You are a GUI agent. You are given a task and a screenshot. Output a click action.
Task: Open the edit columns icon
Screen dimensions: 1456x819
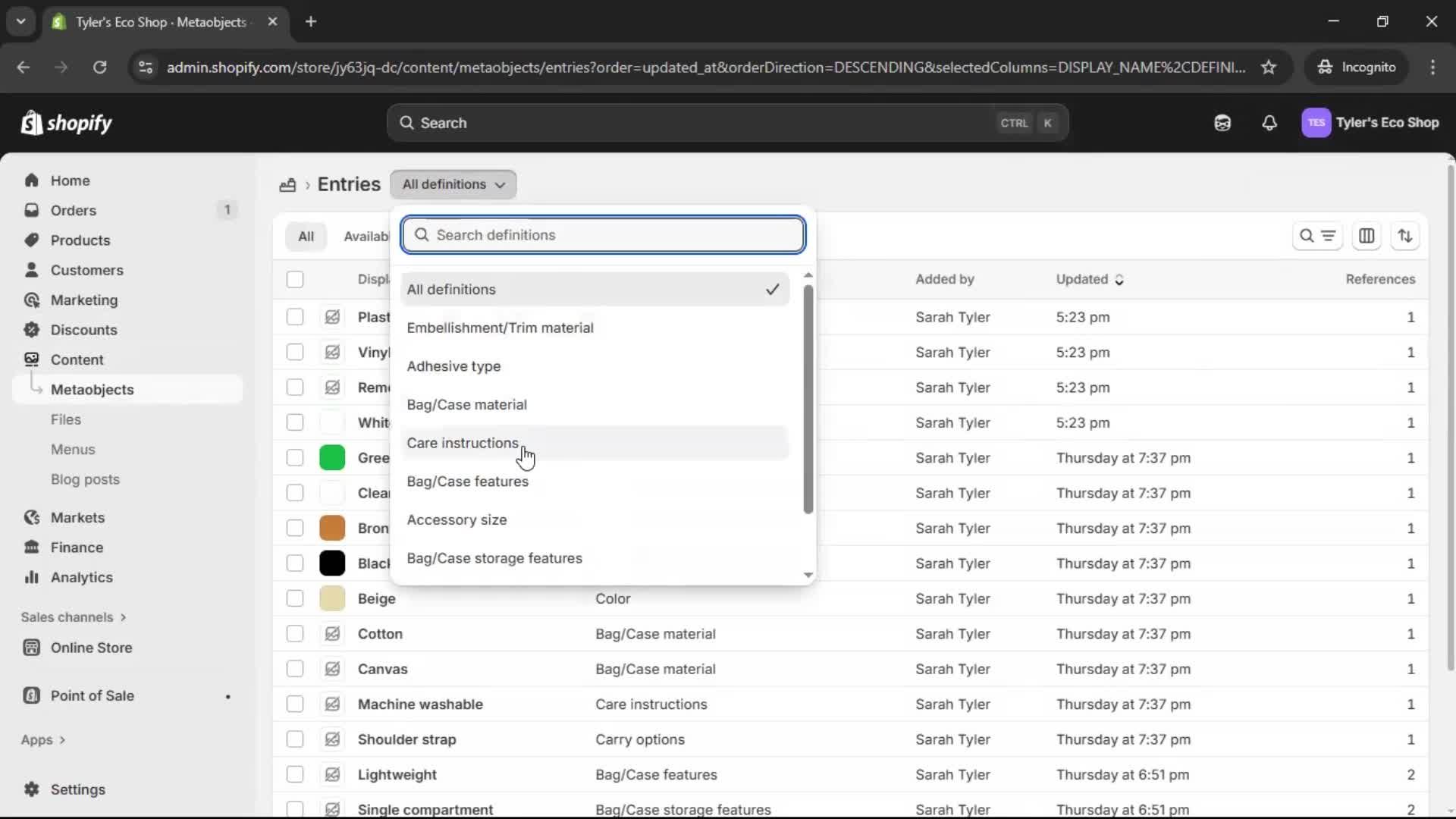pos(1367,236)
